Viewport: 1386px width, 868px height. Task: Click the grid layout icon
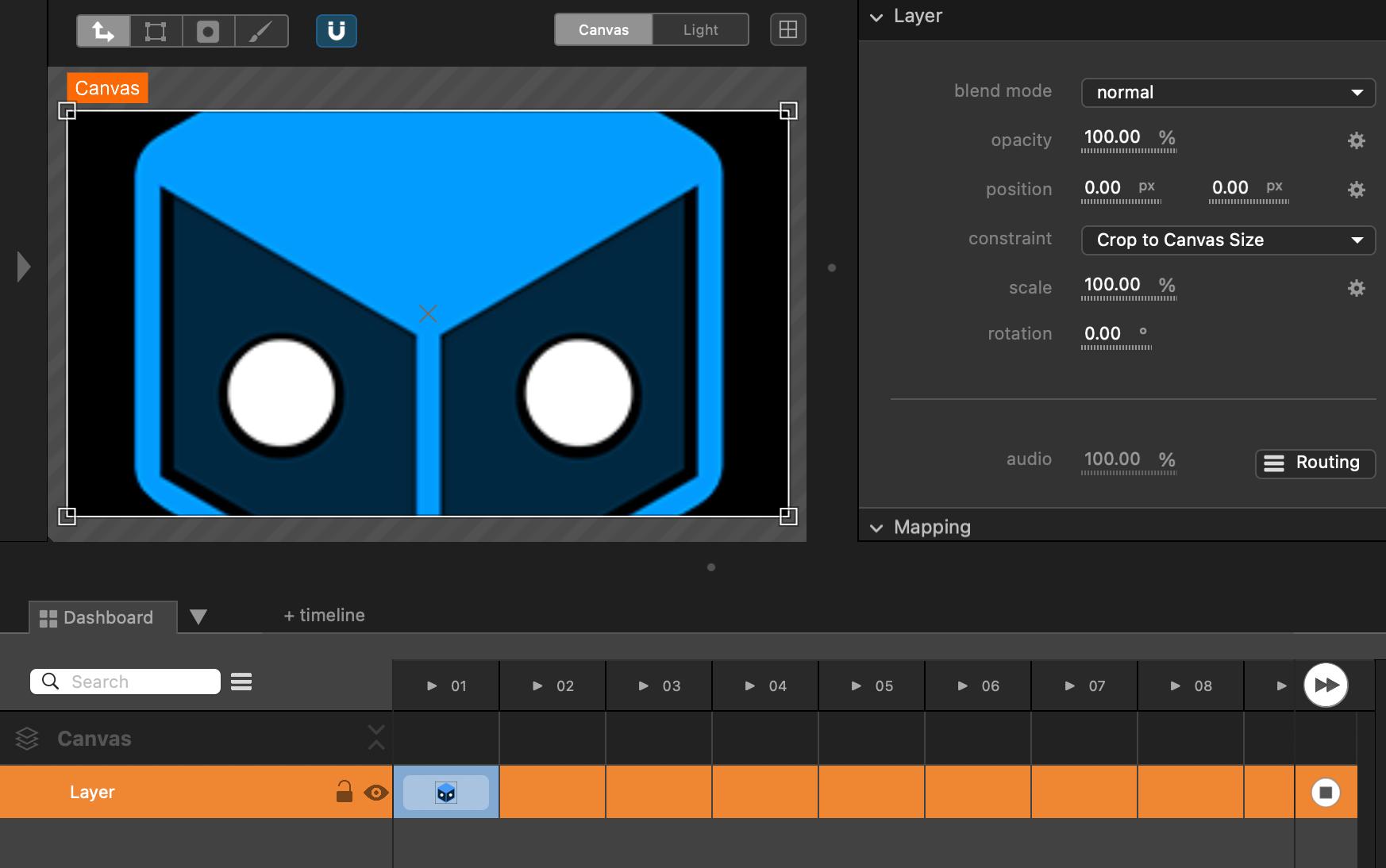point(787,30)
